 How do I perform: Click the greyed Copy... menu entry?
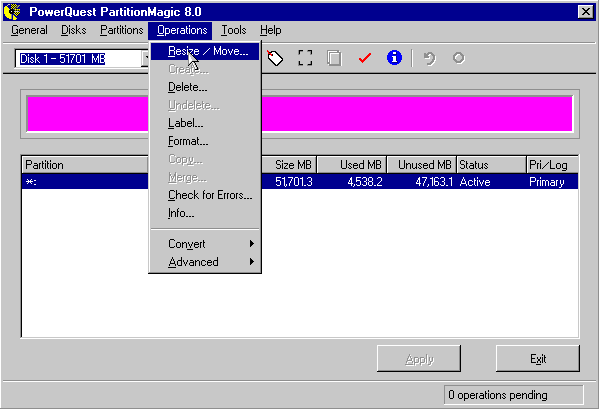click(x=205, y=159)
